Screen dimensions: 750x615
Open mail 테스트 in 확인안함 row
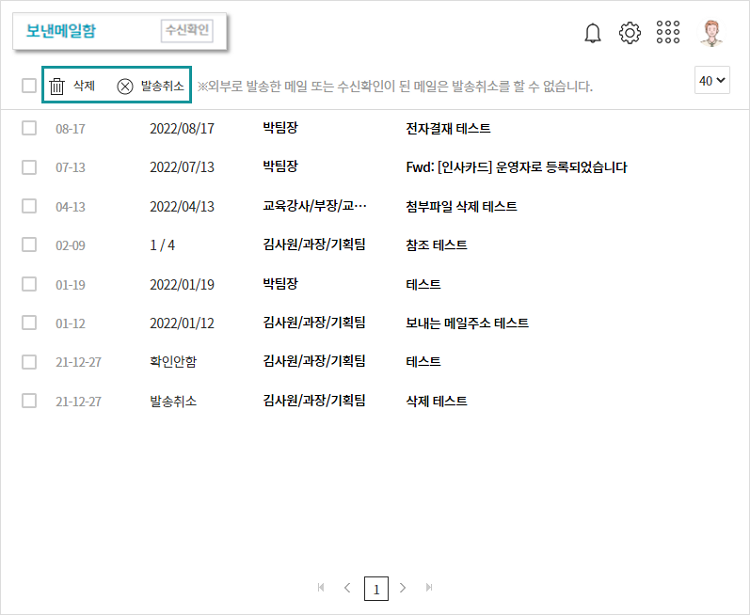(x=423, y=362)
